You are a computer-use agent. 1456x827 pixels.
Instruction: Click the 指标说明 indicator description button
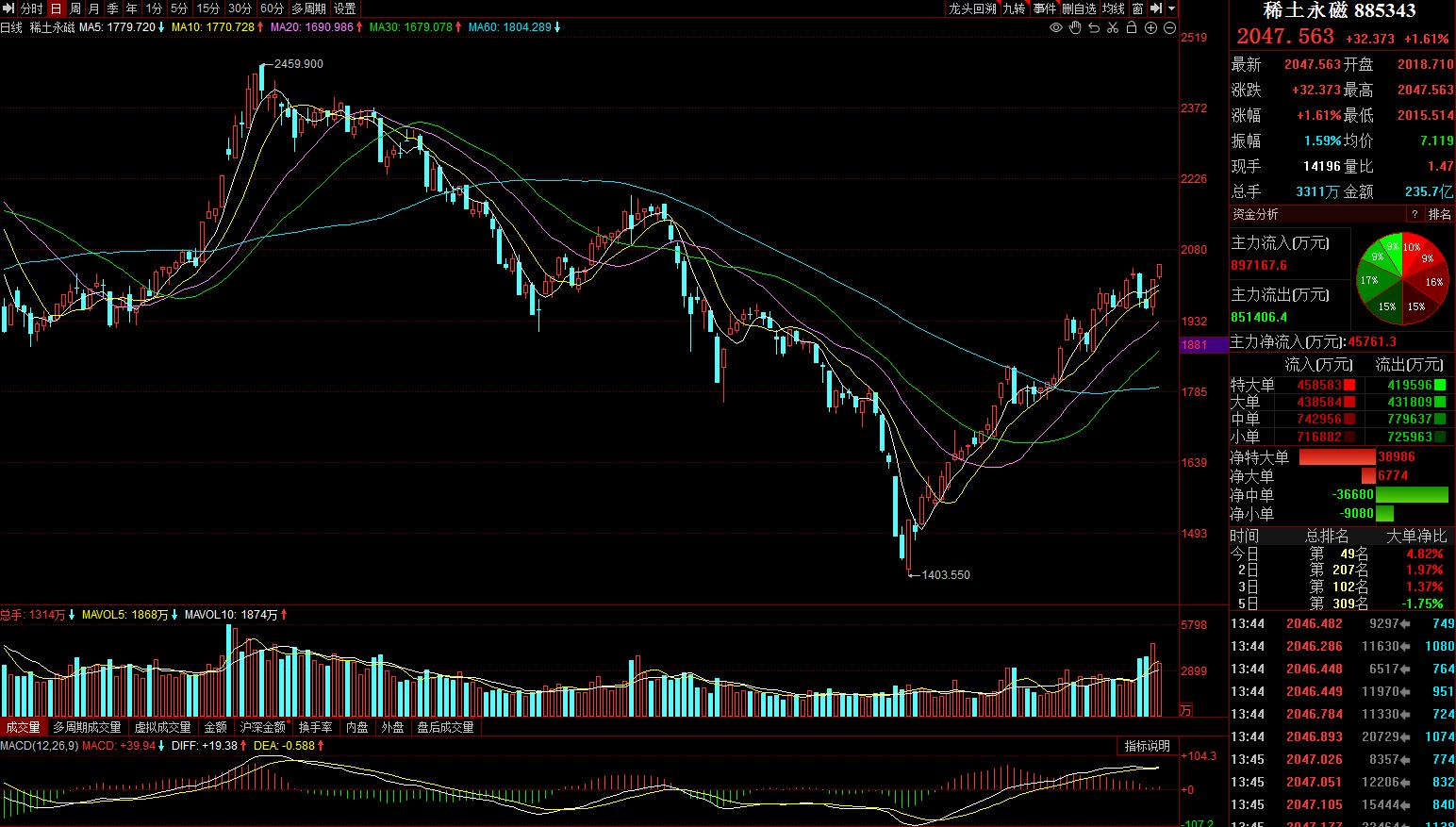pyautogui.click(x=1147, y=746)
